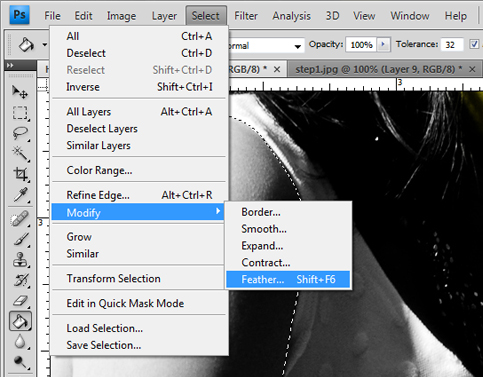Open the Edit menu
Viewport: 483px width, 377px height.
point(83,16)
